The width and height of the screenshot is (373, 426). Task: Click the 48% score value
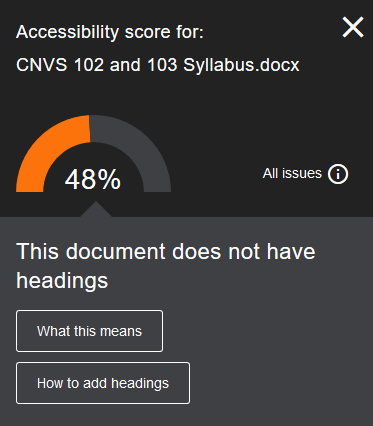[93, 179]
